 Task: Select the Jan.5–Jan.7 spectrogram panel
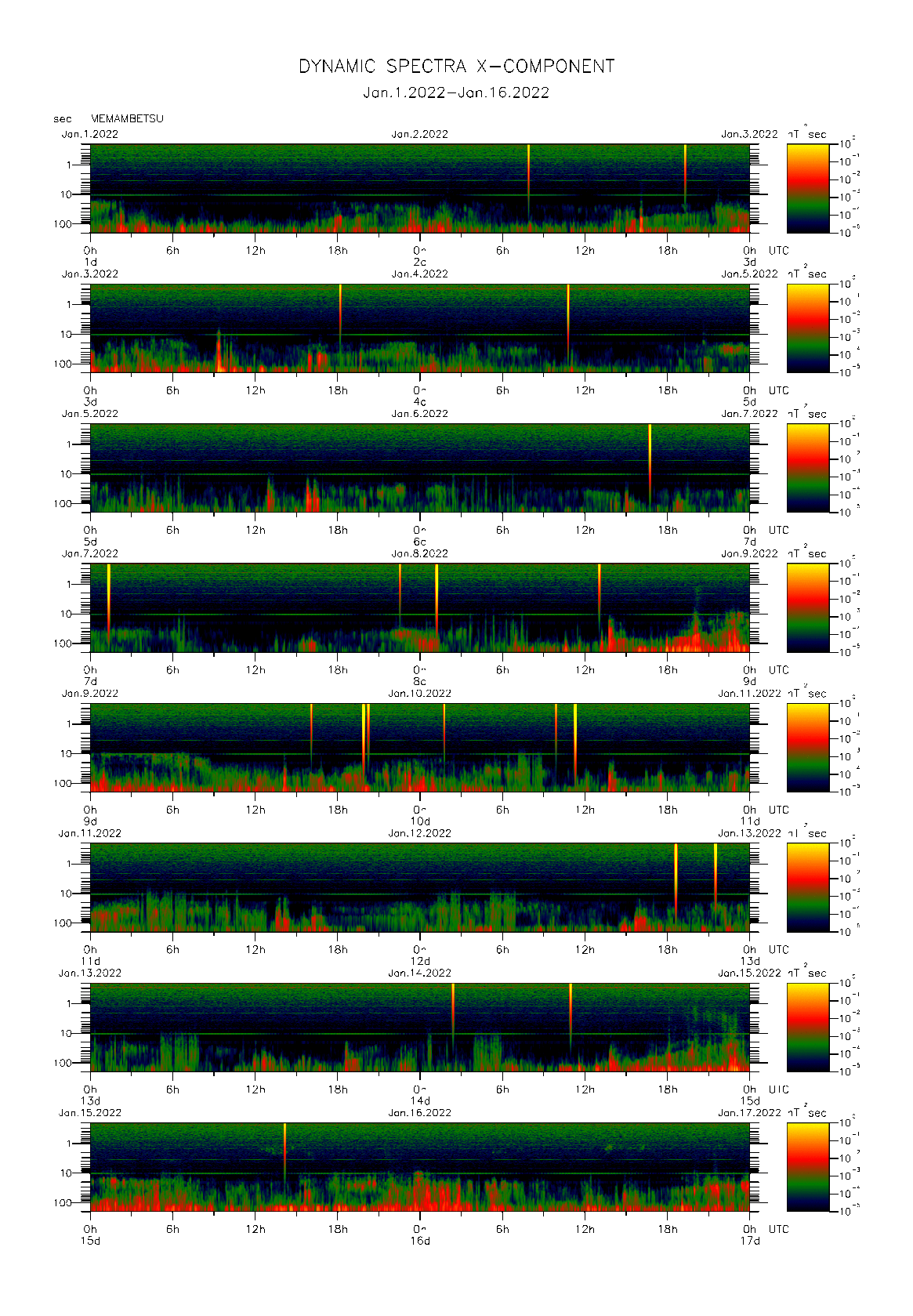(420, 468)
